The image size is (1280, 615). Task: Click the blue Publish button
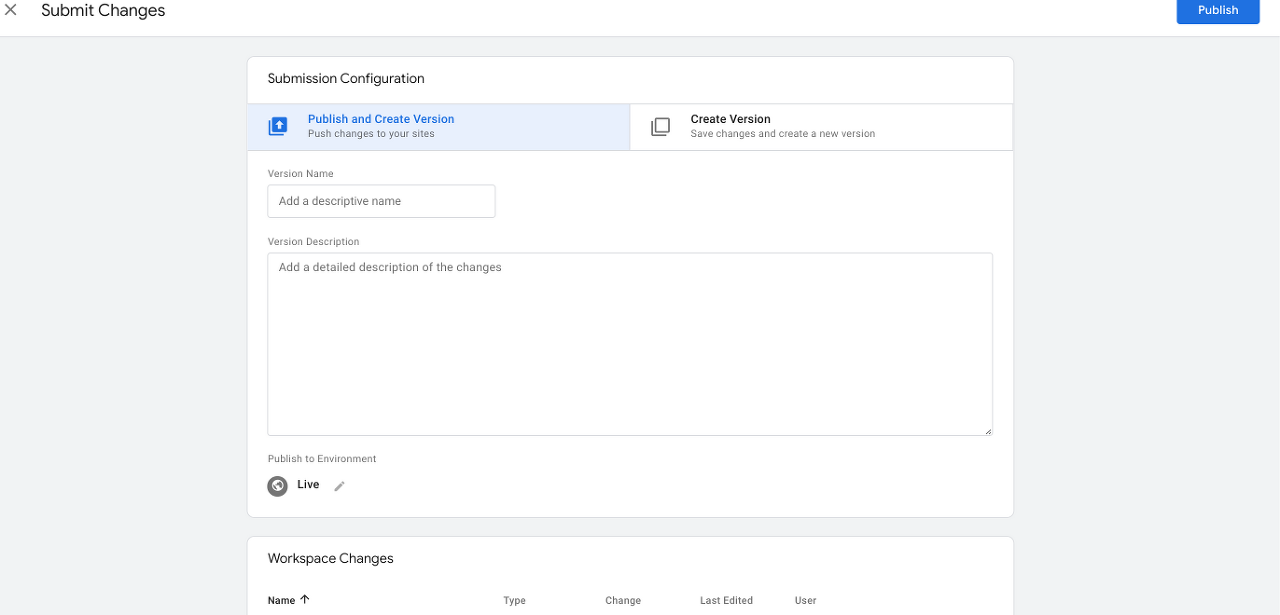(x=1218, y=10)
